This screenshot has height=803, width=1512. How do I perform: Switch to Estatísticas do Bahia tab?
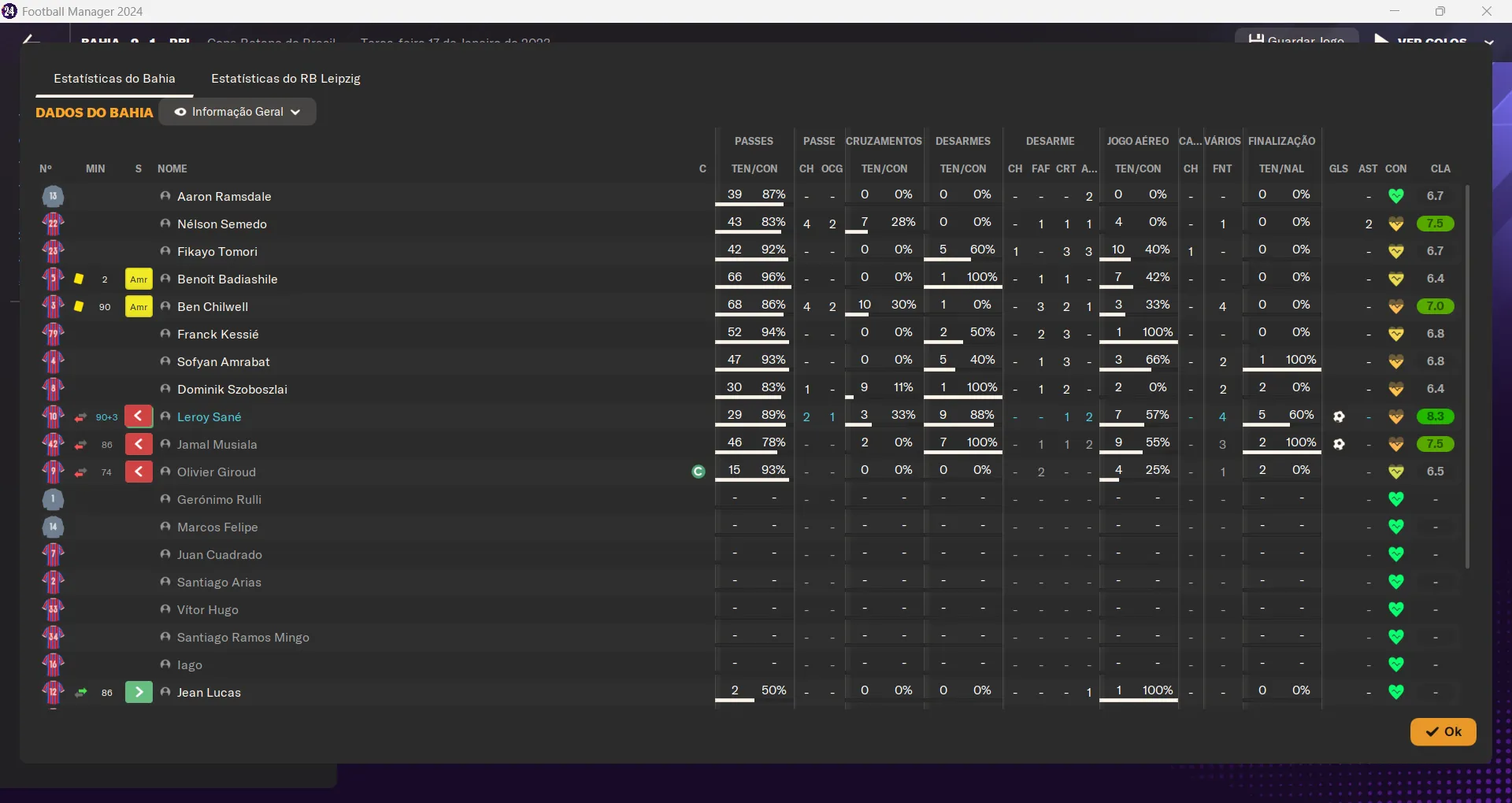[114, 79]
